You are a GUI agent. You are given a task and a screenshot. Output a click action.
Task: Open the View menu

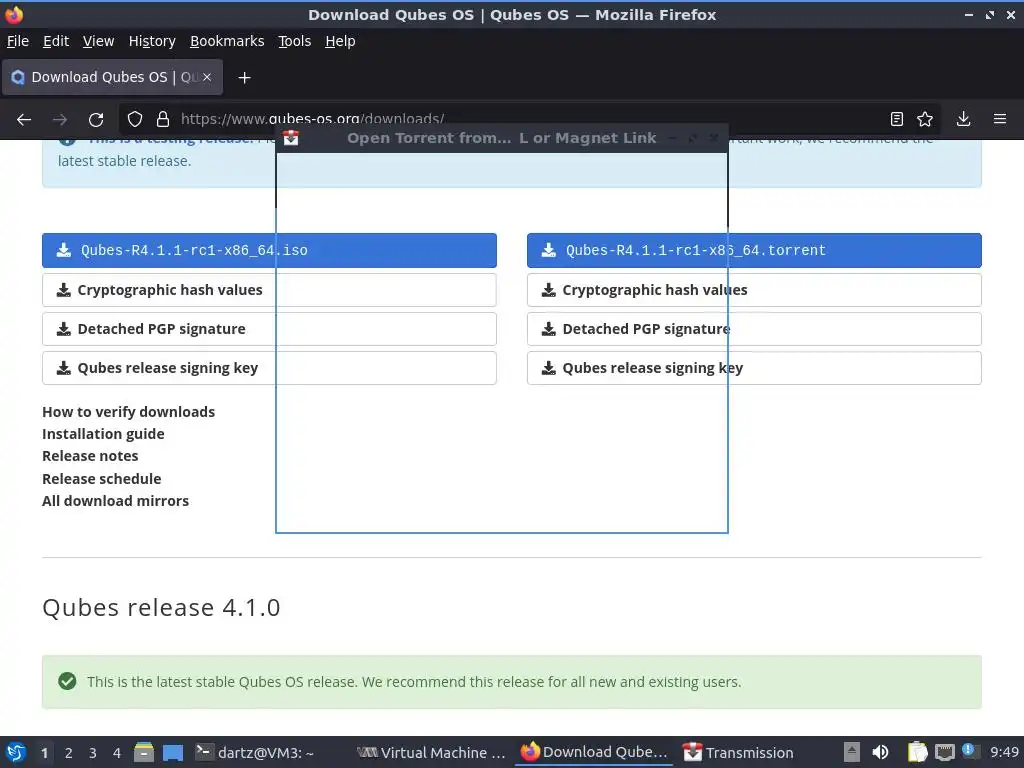coord(98,41)
